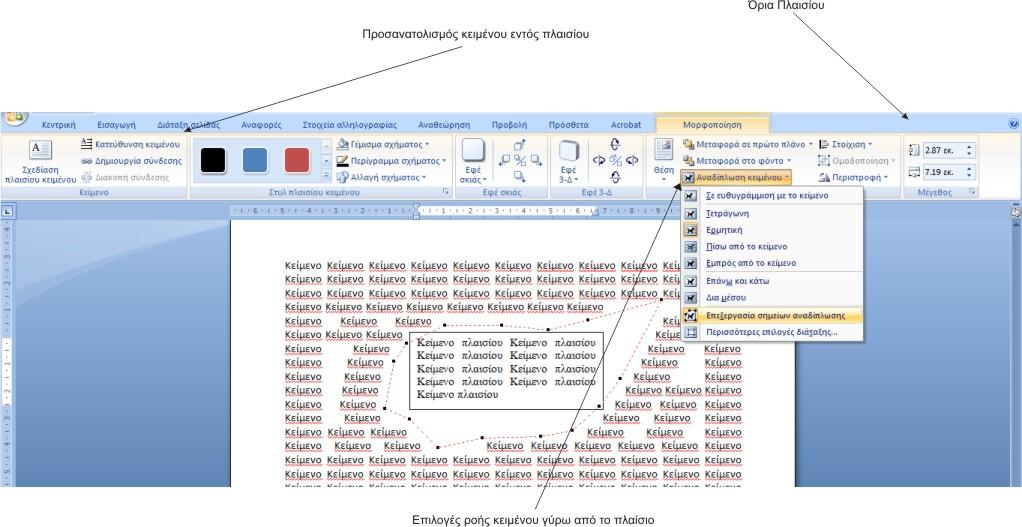Screen dimensions: 1022x527
Task: Open the Στοίχιση (align) dropdown
Action: click(846, 144)
